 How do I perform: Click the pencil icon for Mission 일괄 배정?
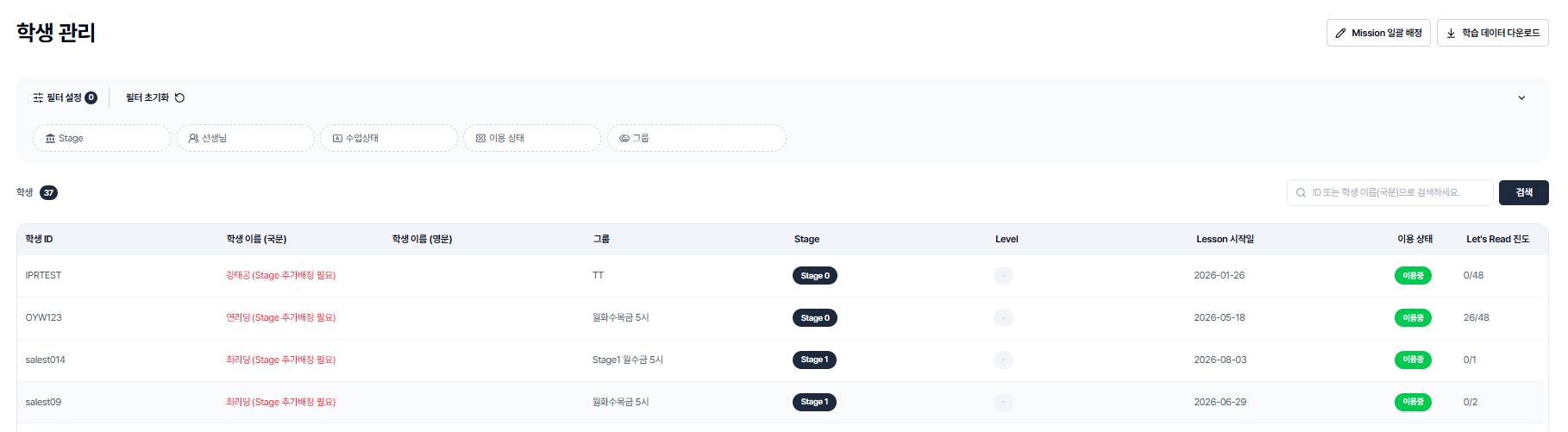coord(1340,33)
